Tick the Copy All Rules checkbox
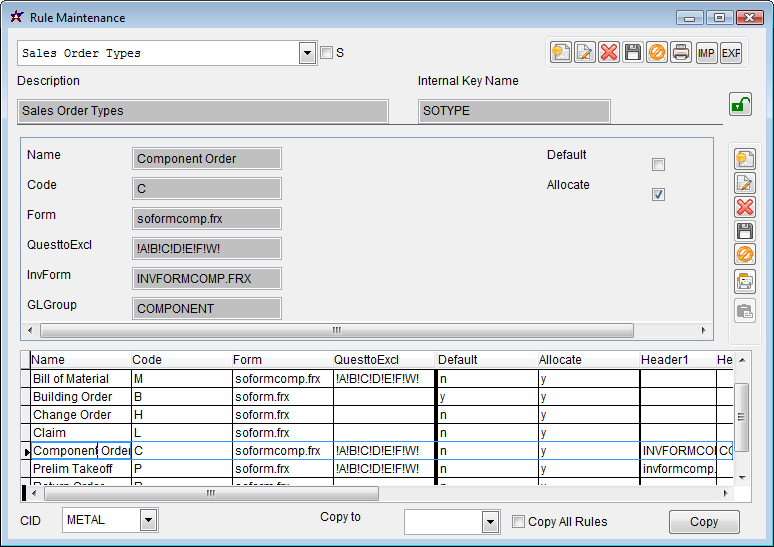 pos(518,522)
